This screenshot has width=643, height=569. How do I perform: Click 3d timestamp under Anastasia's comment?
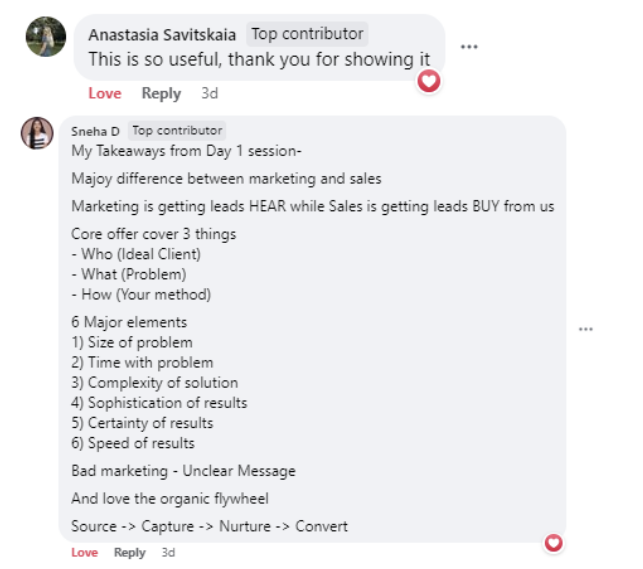pyautogui.click(x=209, y=93)
